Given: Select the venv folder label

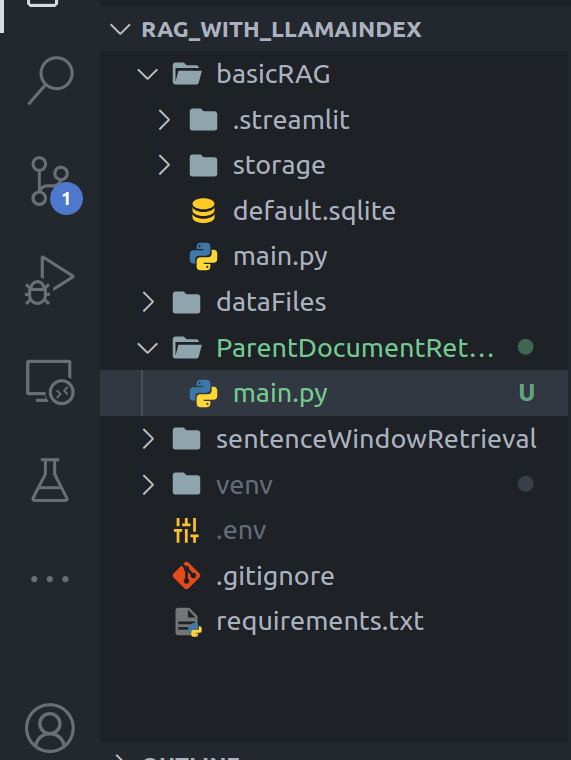Looking at the screenshot, I should [244, 486].
